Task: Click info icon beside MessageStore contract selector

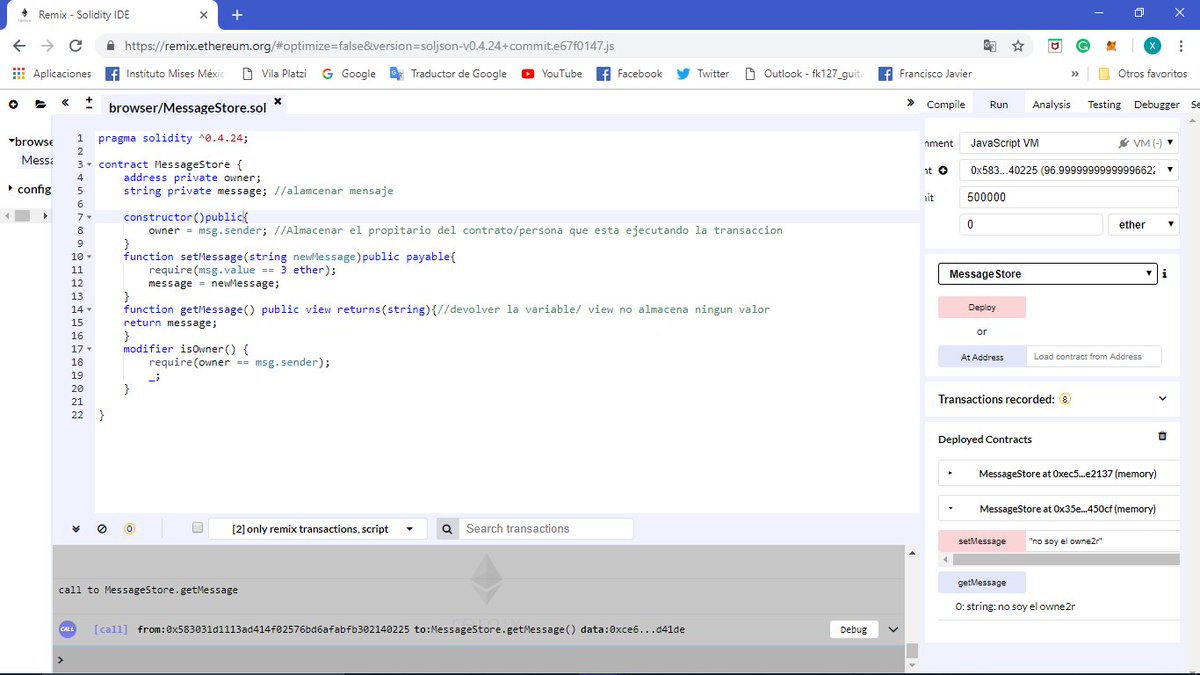Action: click(1164, 274)
